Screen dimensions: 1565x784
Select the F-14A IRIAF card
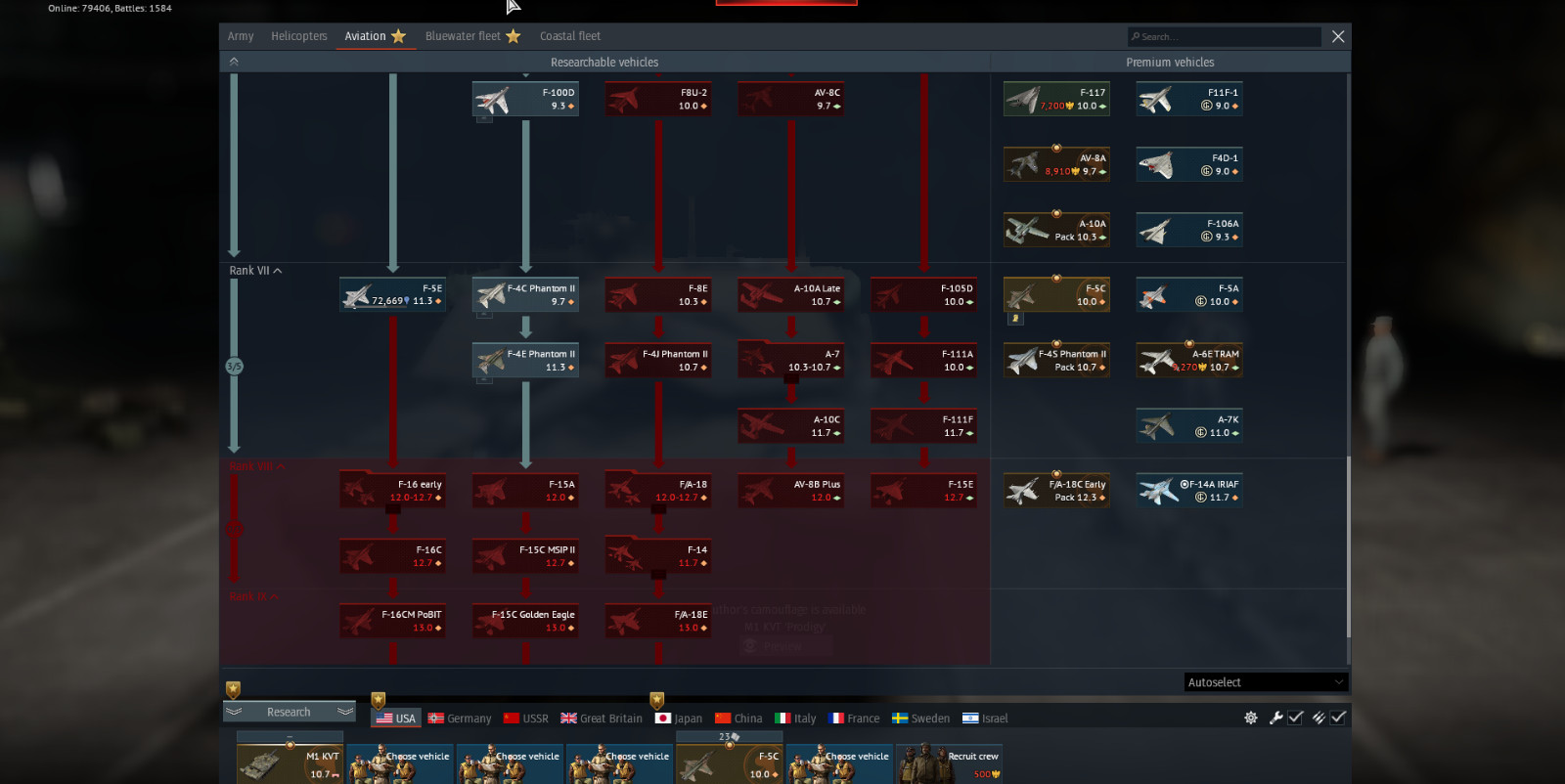click(x=1189, y=490)
